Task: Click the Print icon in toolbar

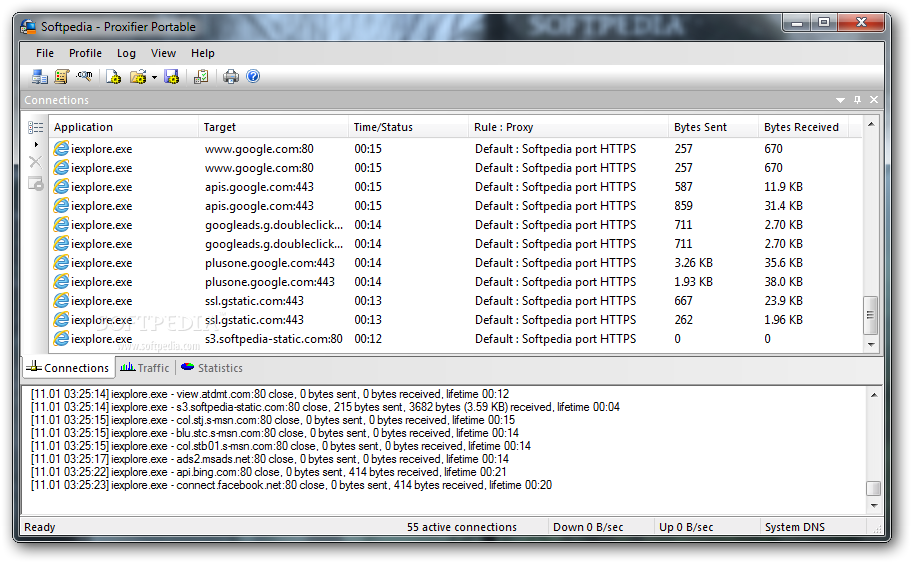Action: [x=231, y=77]
